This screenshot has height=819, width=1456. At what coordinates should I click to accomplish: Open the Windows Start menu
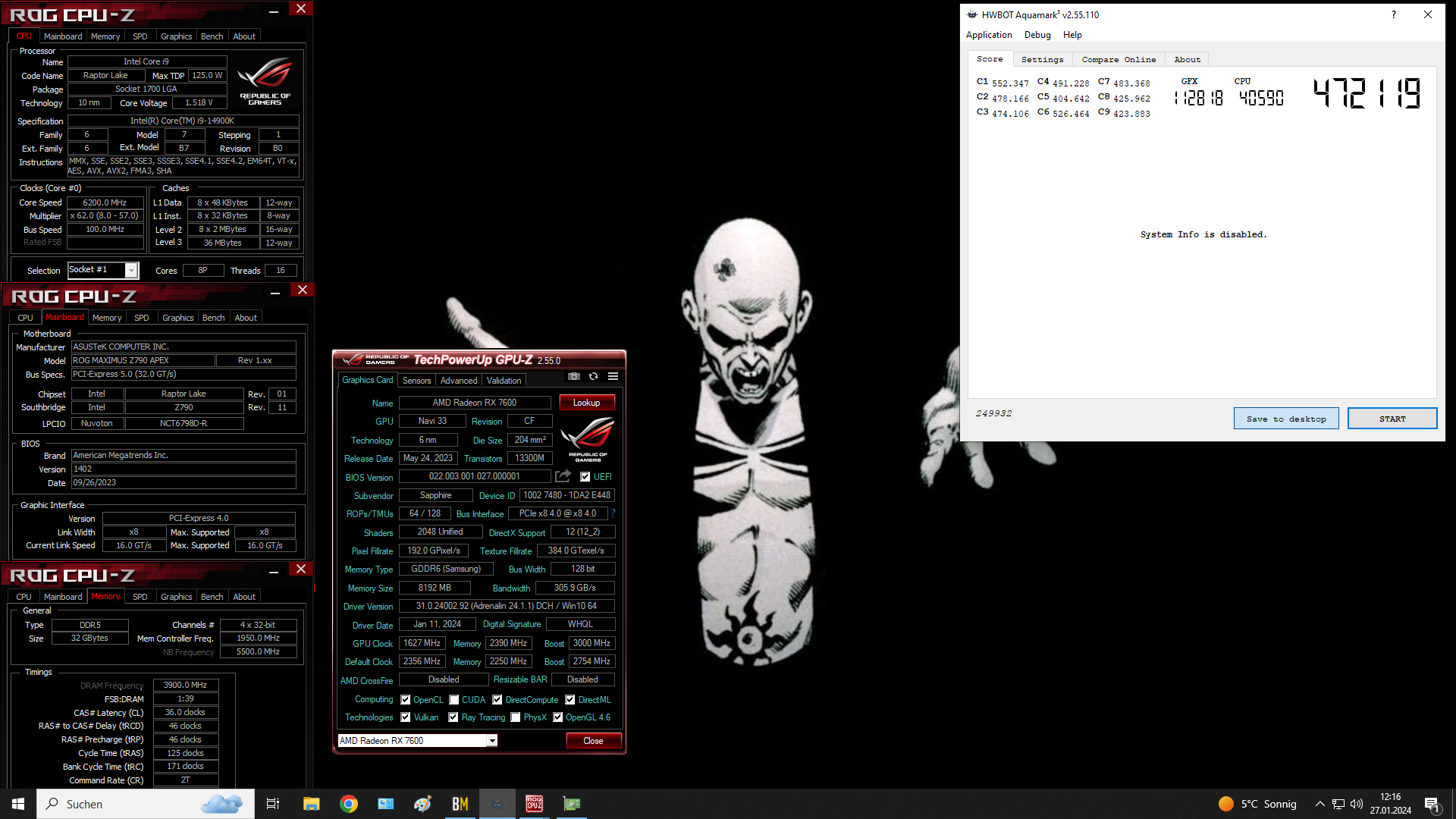coord(18,804)
